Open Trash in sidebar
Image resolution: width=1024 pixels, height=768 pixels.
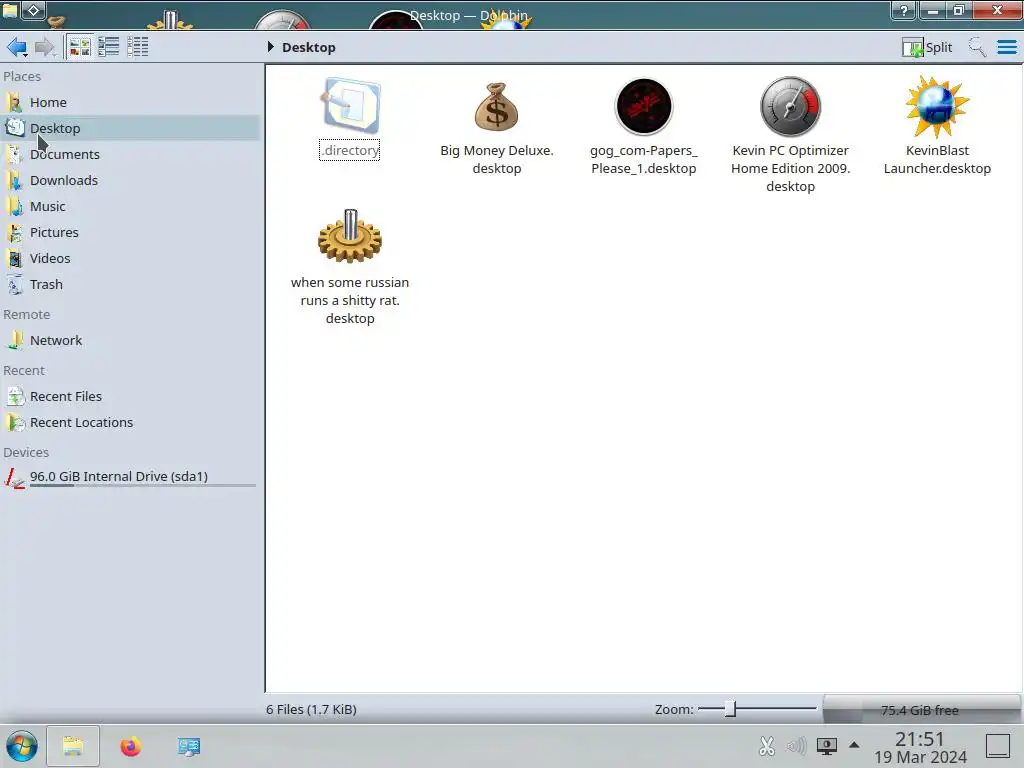click(131, 285)
